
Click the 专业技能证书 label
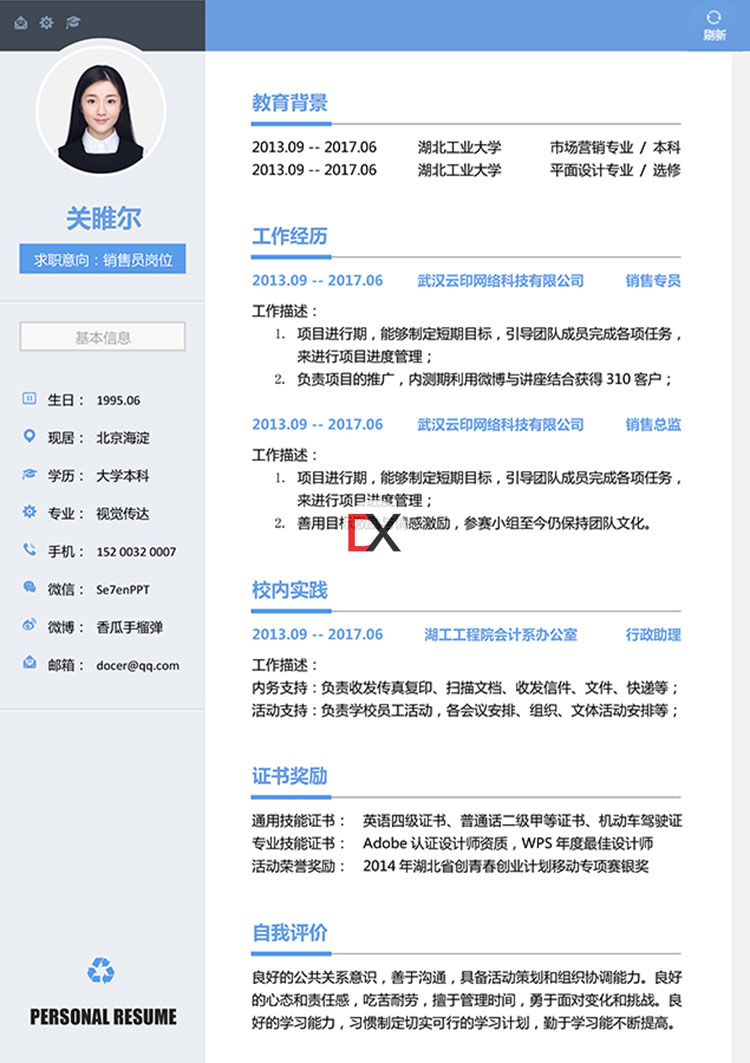point(298,843)
